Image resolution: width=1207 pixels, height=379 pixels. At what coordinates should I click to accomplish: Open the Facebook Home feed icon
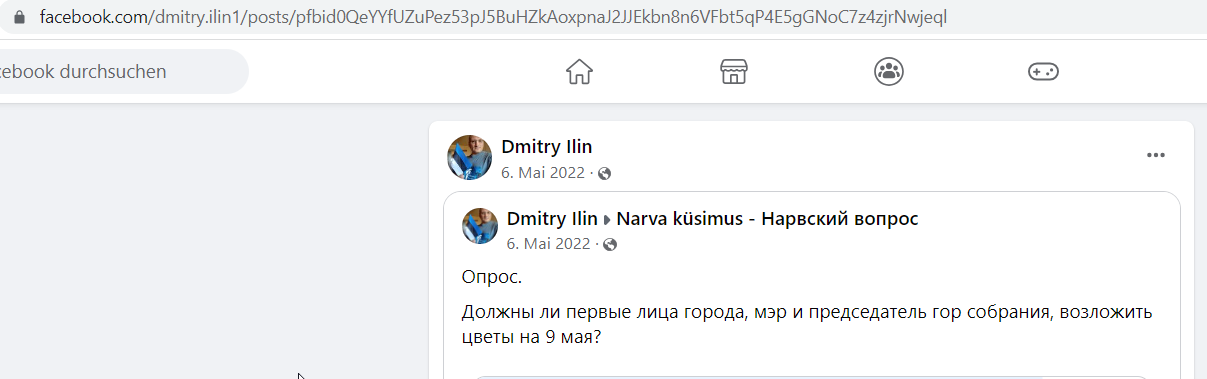tap(579, 72)
